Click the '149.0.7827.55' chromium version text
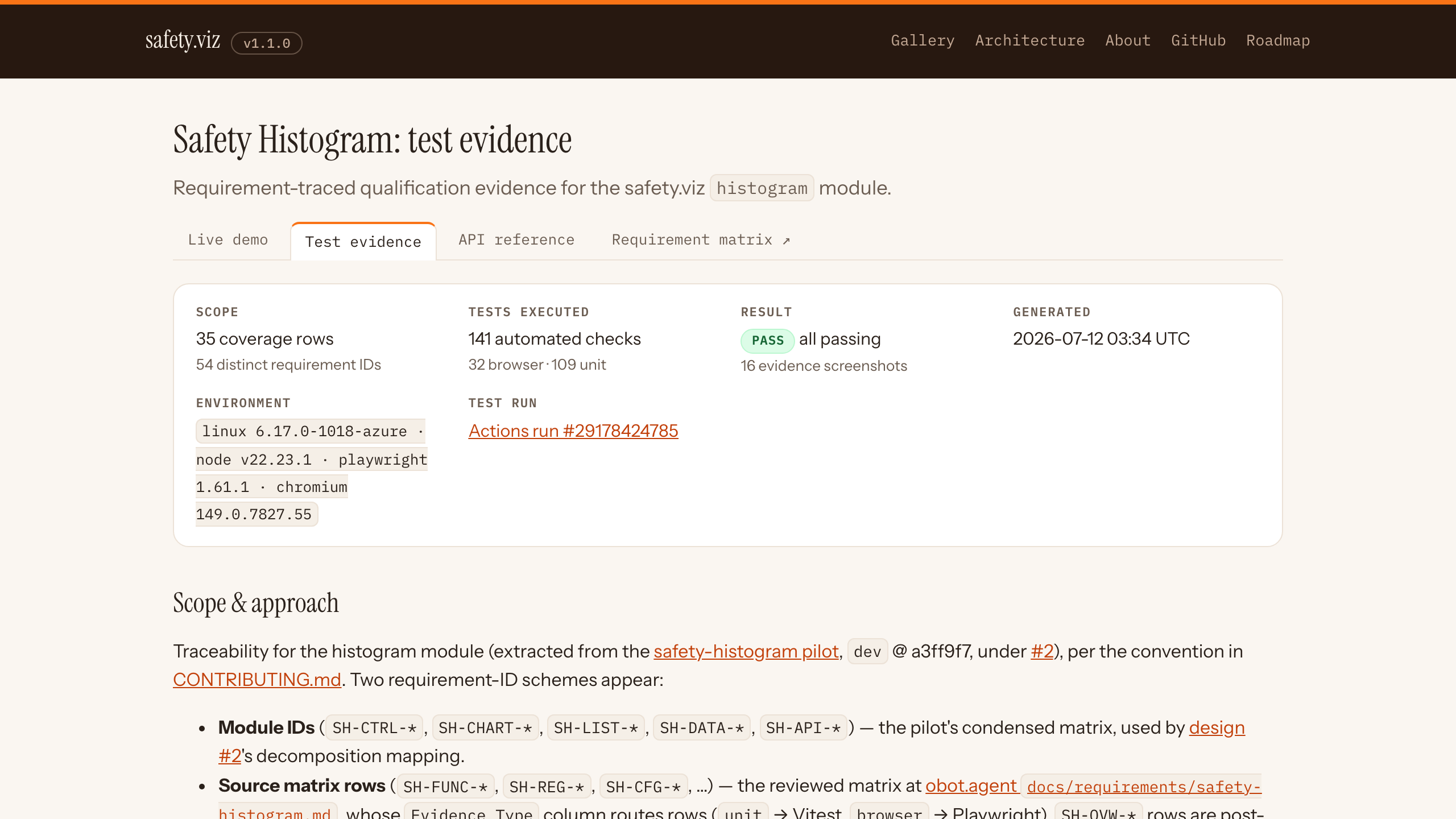Screen dimensions: 1456x819 coord(254,515)
